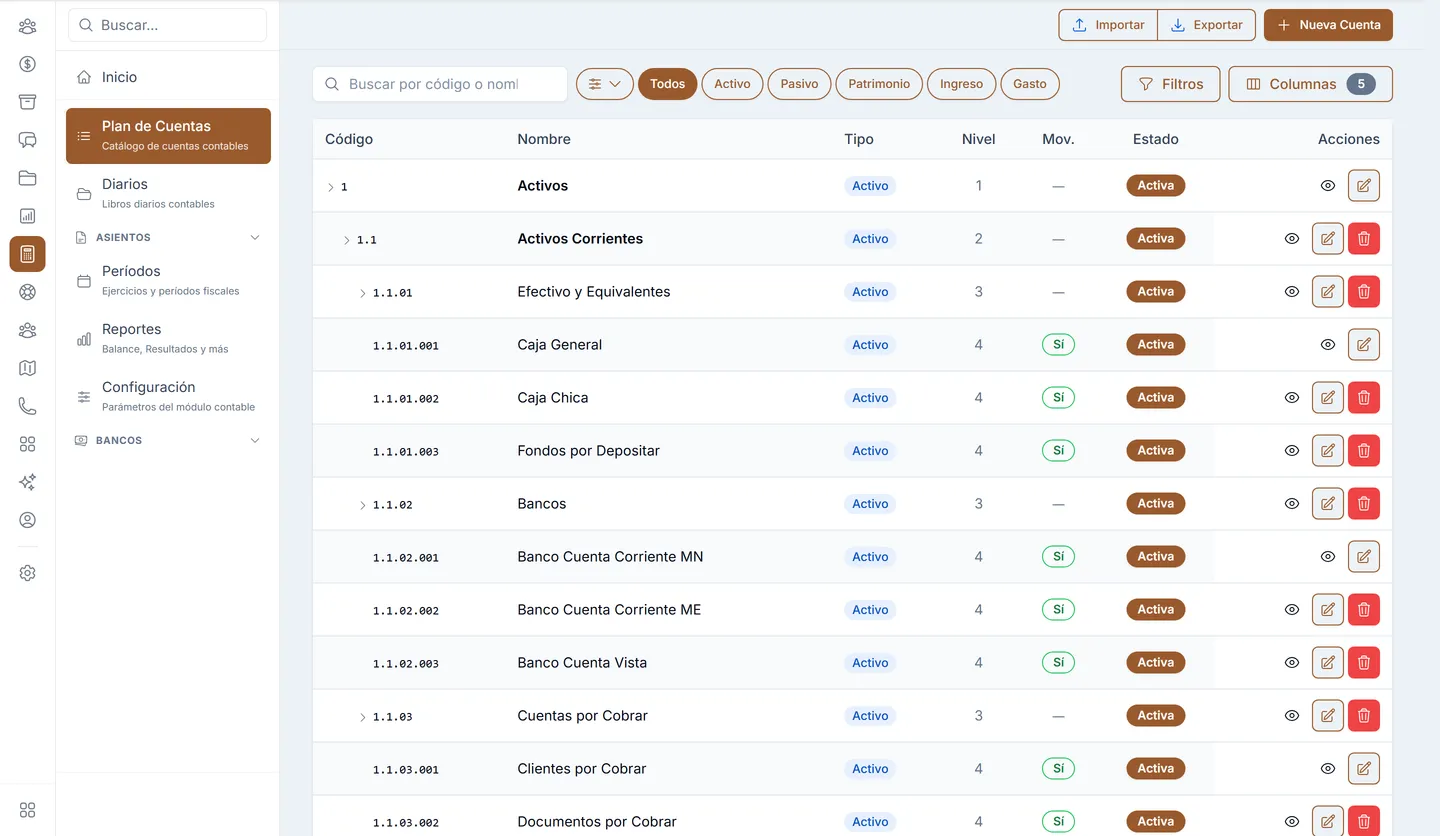Click the sparkles AI icon in left rail
The image size is (1440, 836).
[27, 482]
